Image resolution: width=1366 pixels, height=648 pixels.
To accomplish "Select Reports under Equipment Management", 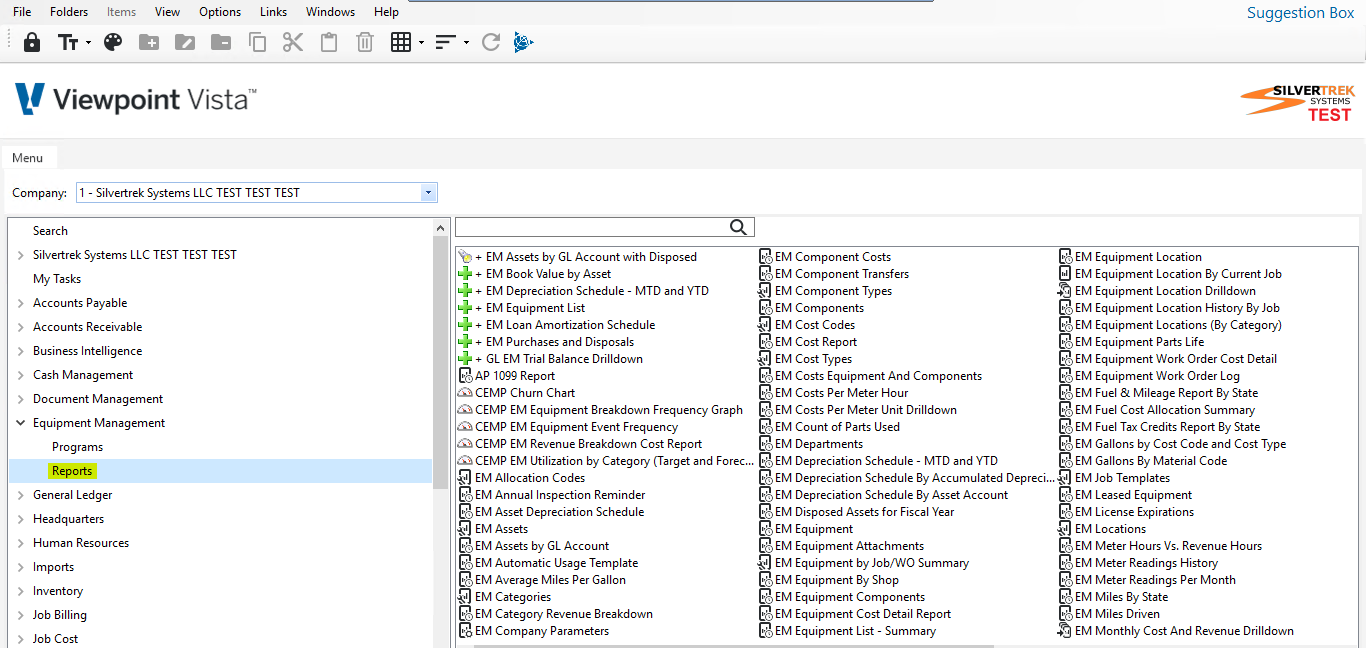I will pos(72,471).
